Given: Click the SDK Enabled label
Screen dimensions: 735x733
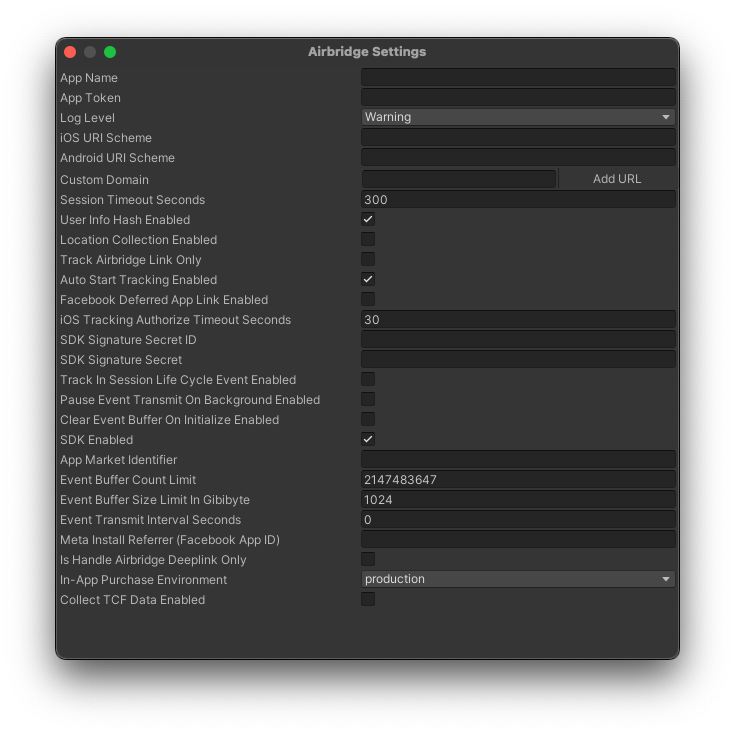Looking at the screenshot, I should (x=97, y=440).
